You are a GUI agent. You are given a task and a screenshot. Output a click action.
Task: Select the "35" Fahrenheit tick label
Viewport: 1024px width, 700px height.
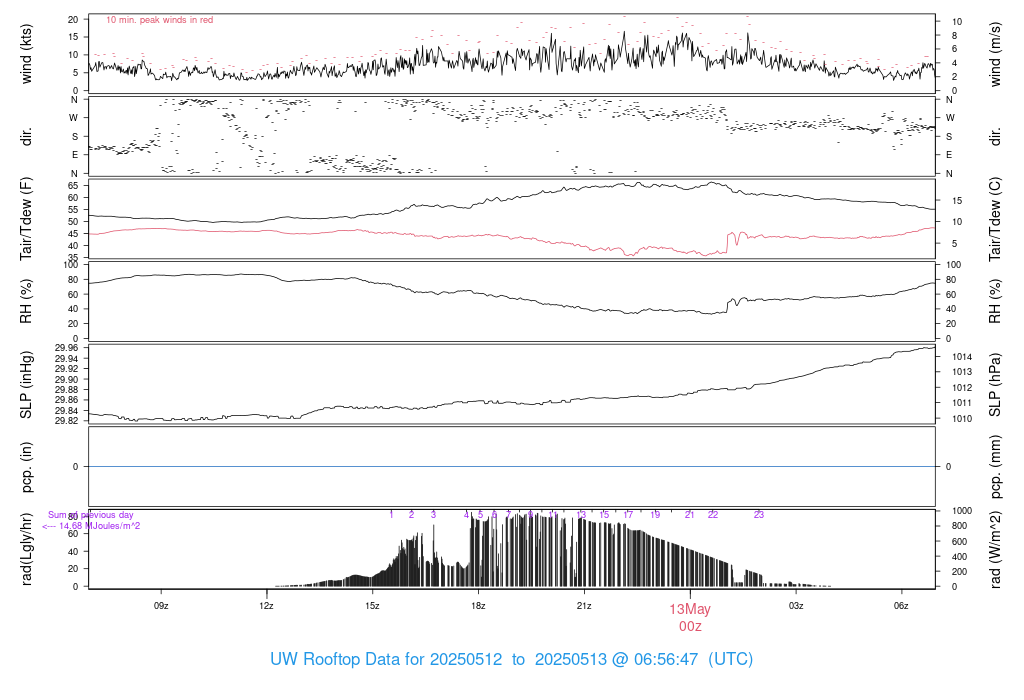[73, 258]
